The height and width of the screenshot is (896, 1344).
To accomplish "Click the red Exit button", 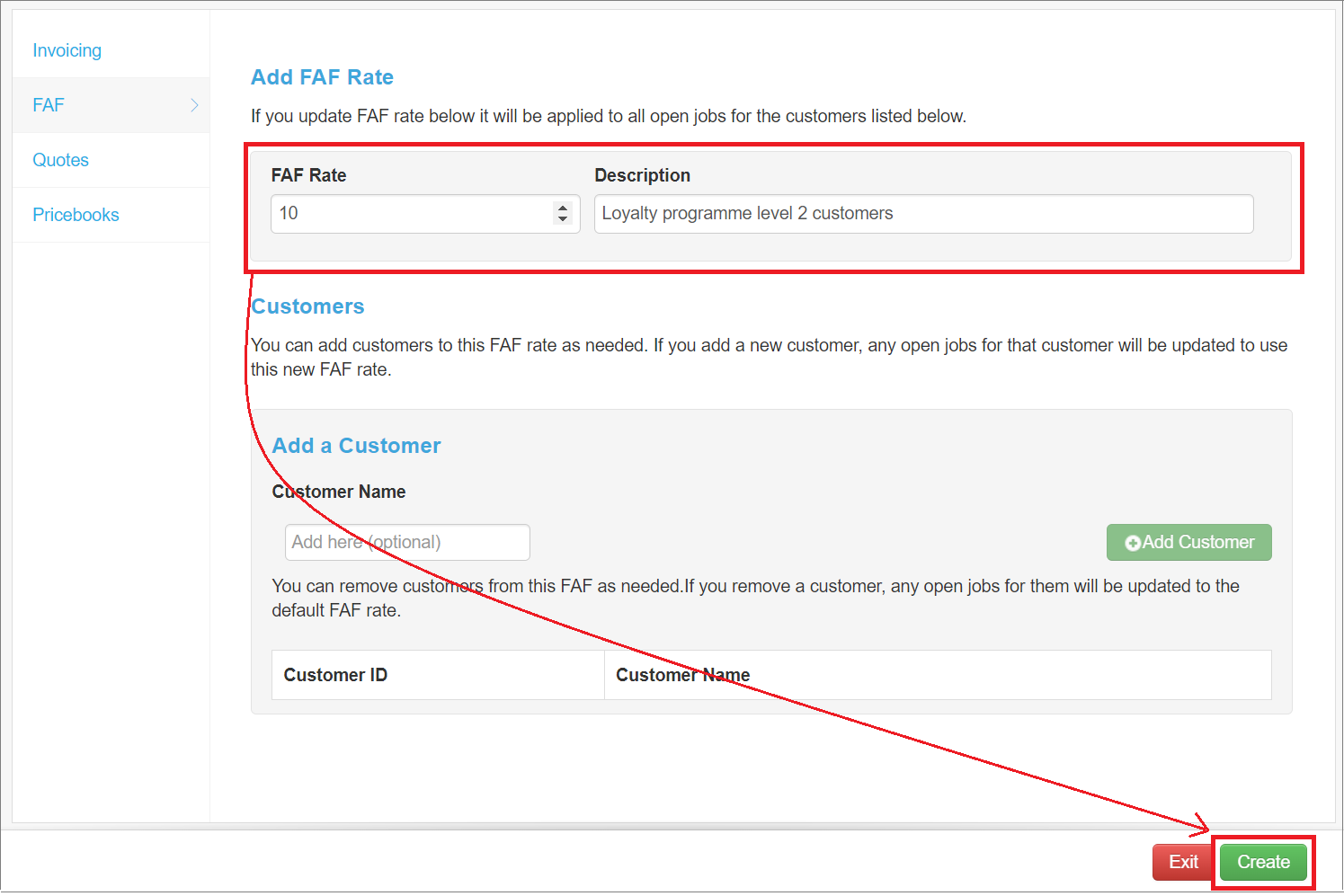I will click(1182, 862).
